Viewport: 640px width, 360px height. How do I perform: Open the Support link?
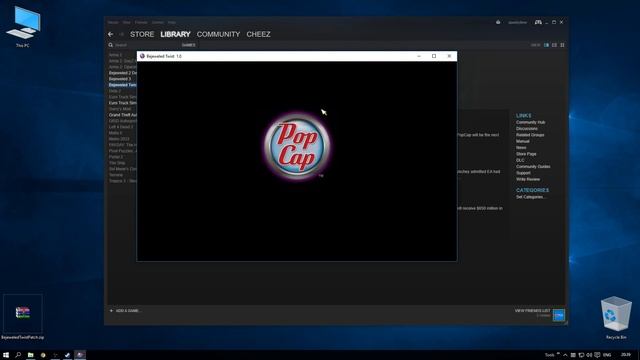[x=523, y=173]
